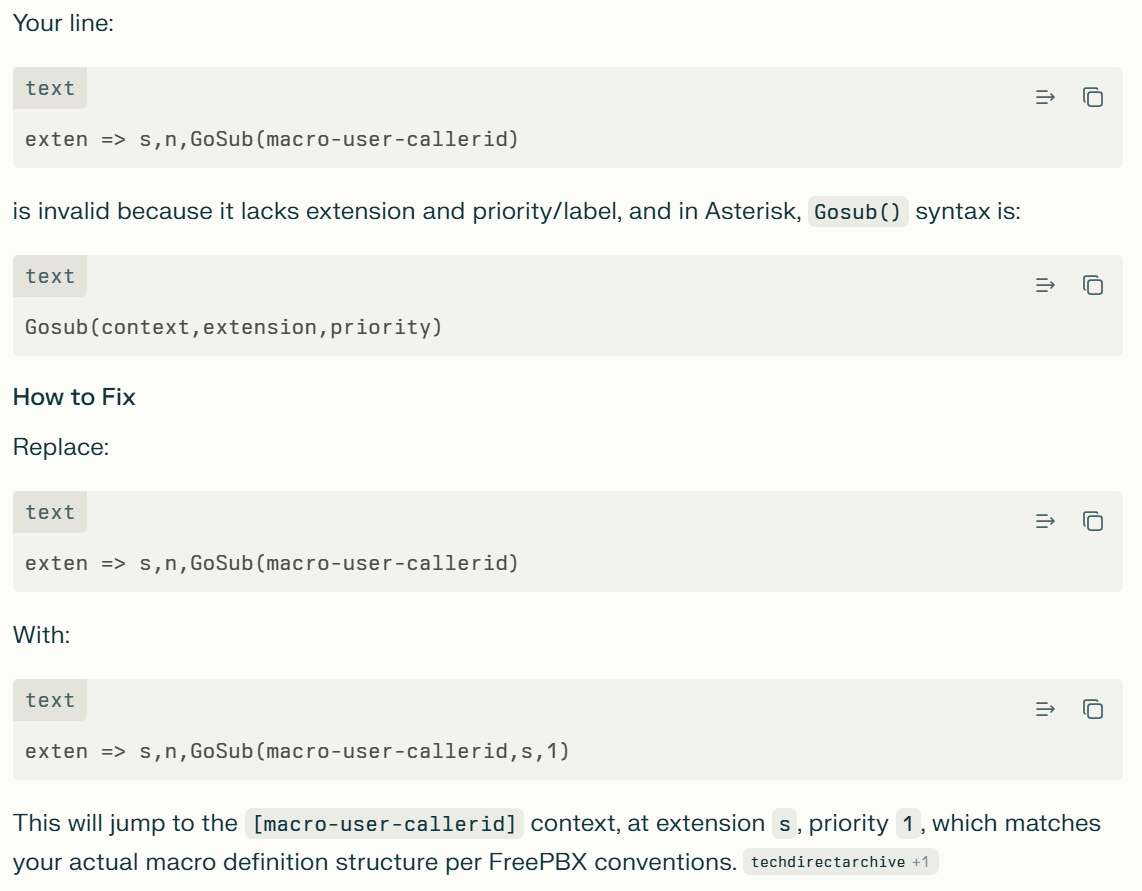1142x891 pixels.
Task: Copy the corrected code under "With:"
Action: (1093, 709)
